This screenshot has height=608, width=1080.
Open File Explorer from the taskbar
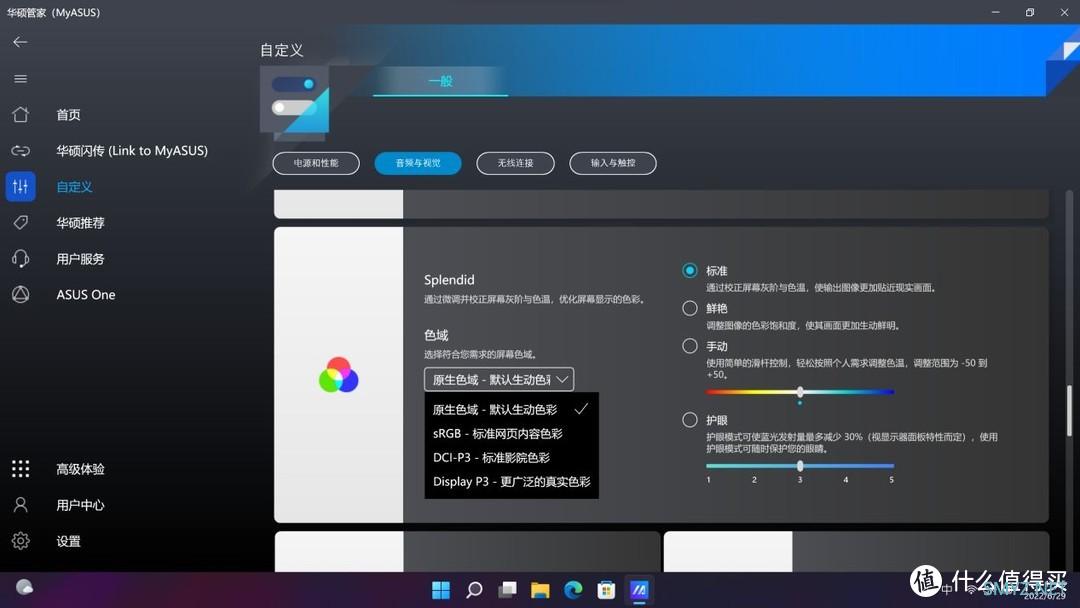tap(540, 590)
